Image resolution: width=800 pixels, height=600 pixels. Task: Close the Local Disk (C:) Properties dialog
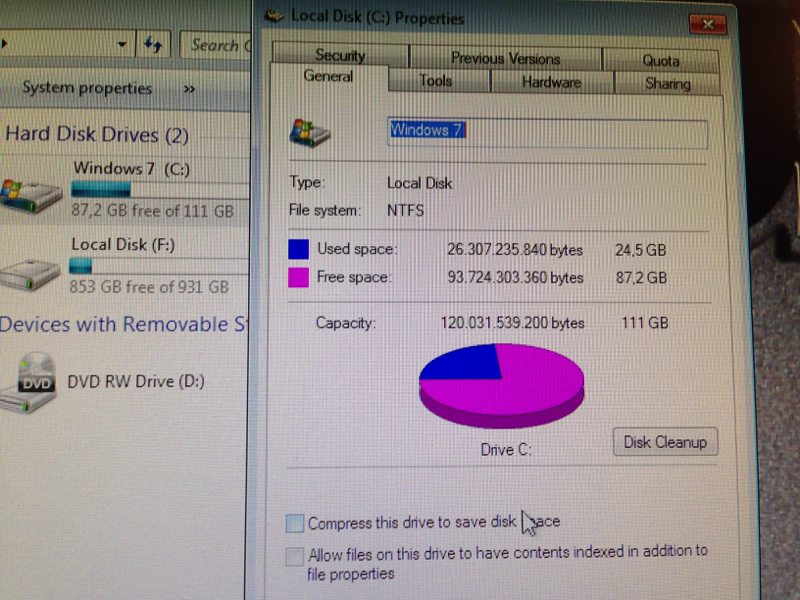click(707, 24)
